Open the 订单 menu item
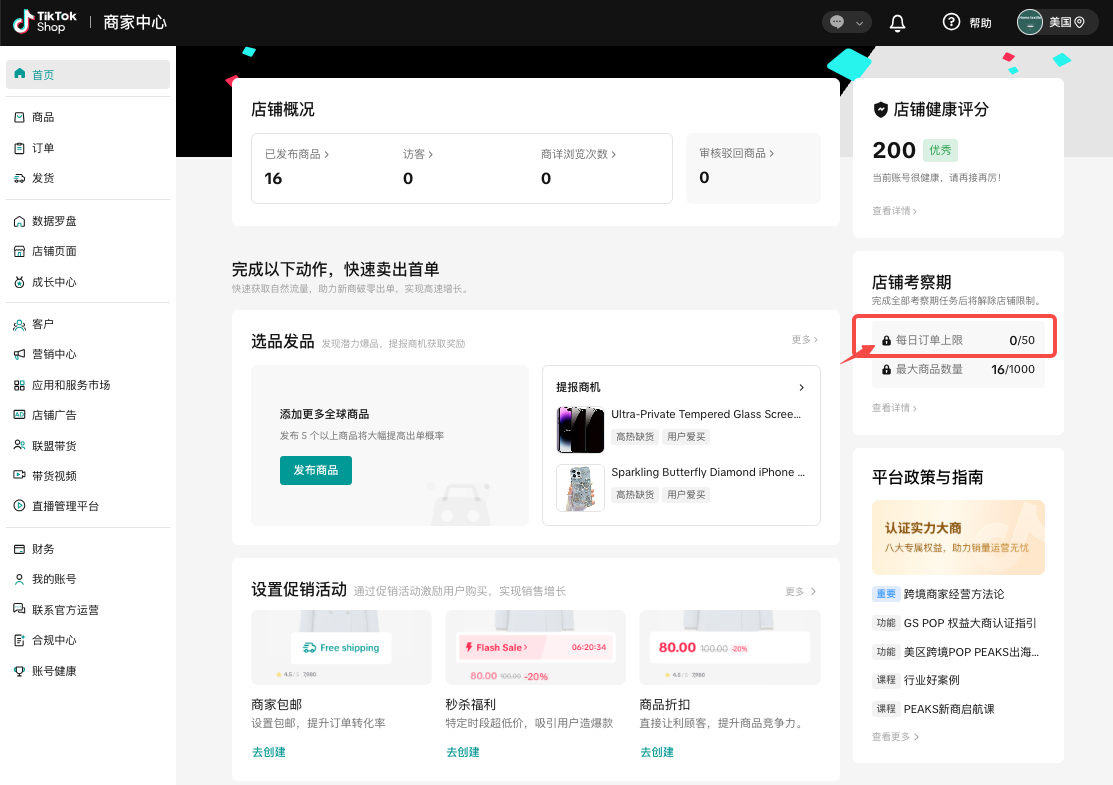 tap(42, 147)
